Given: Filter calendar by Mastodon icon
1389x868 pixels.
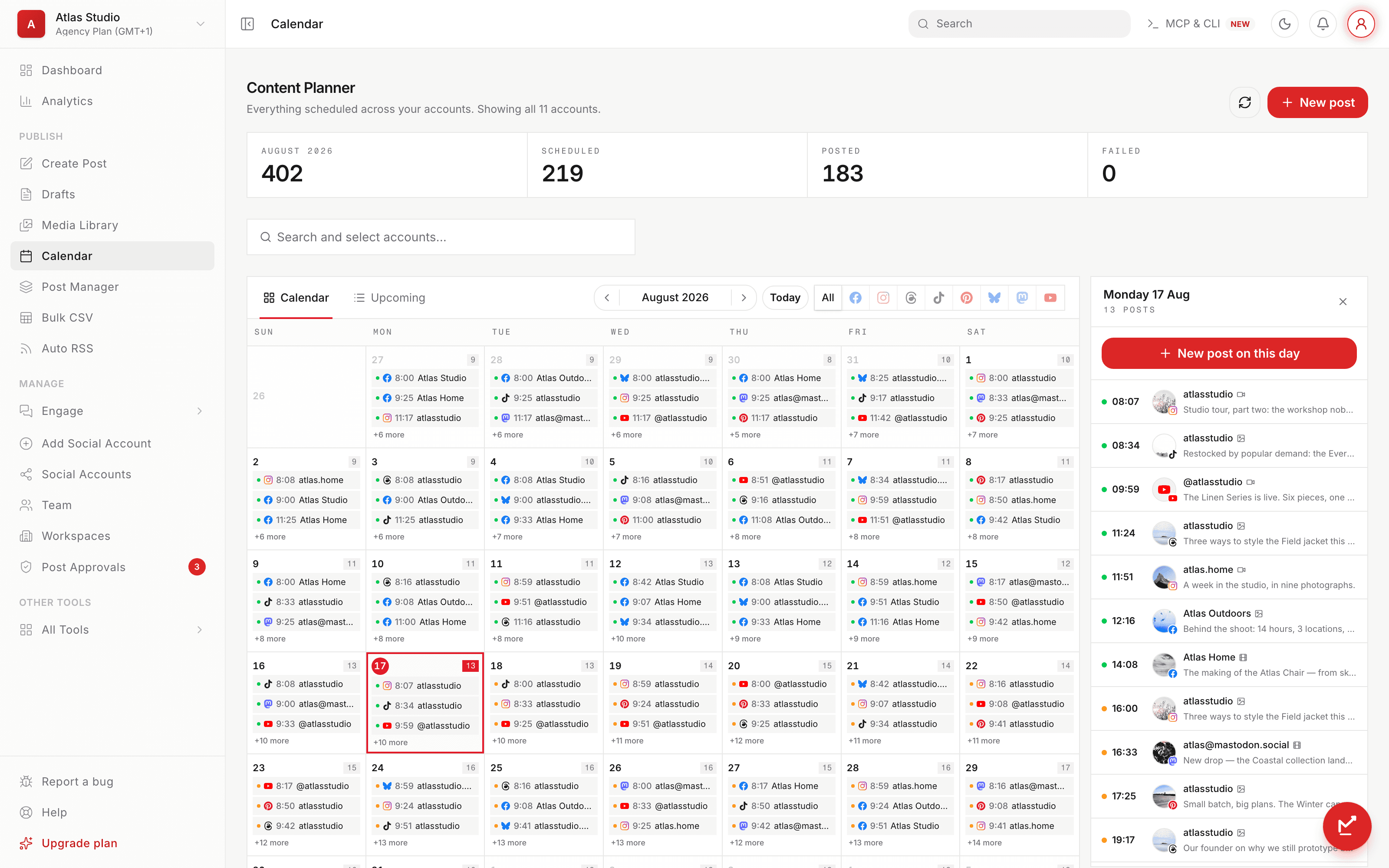Looking at the screenshot, I should (x=1022, y=297).
